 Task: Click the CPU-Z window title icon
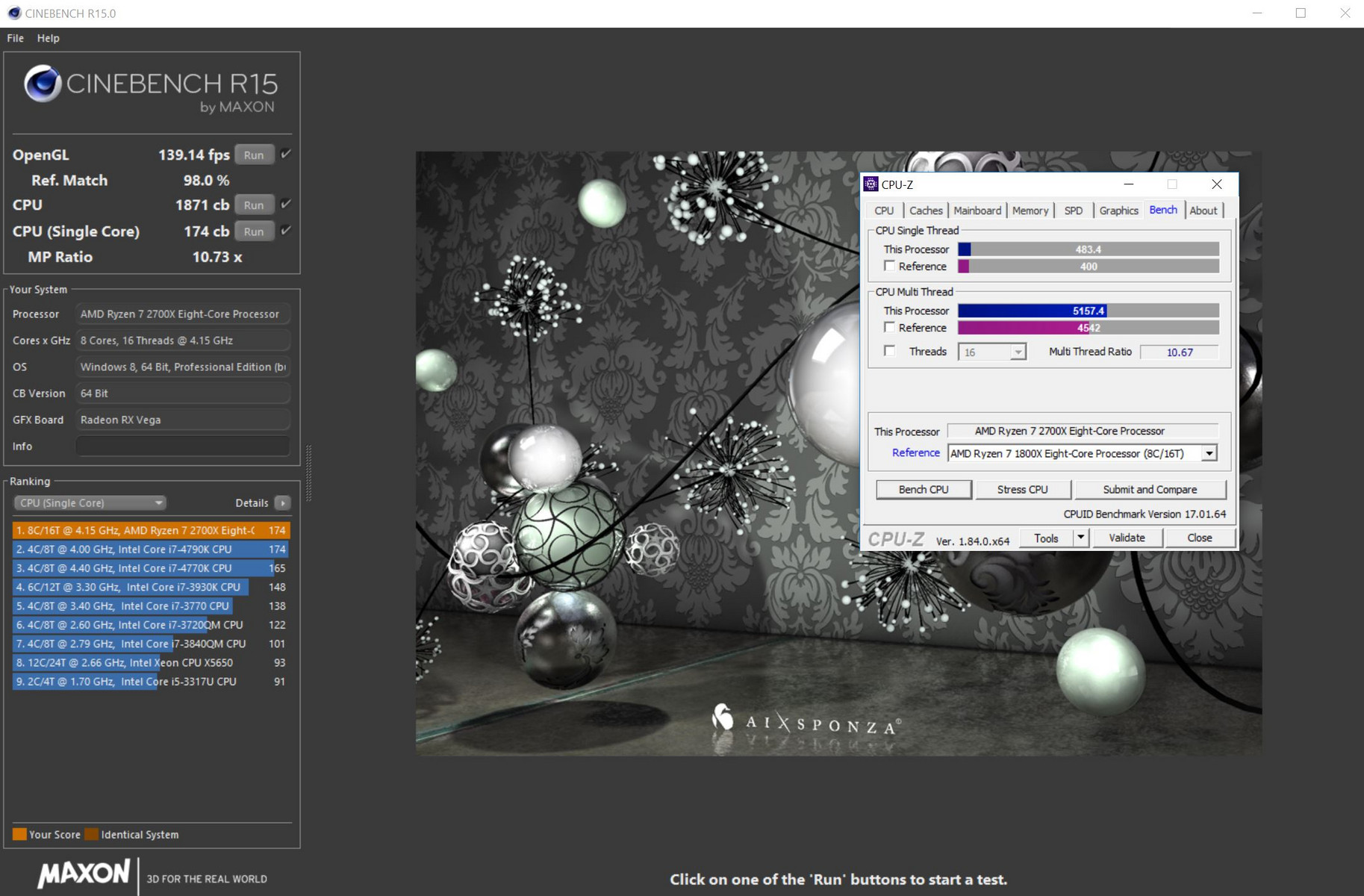tap(871, 184)
